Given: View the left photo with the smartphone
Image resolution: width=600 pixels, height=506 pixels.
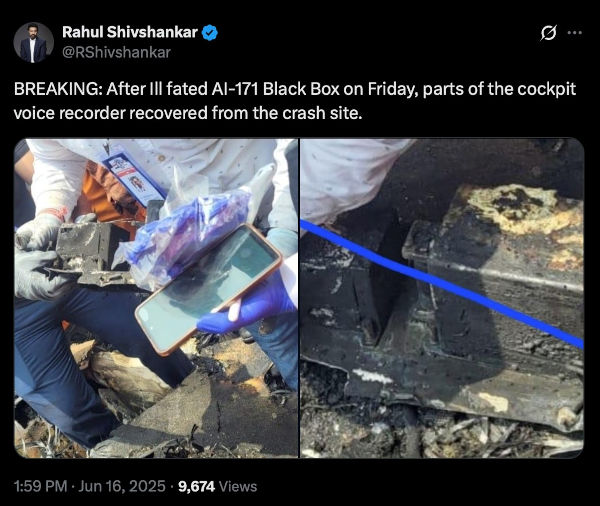Looking at the screenshot, I should (x=156, y=298).
